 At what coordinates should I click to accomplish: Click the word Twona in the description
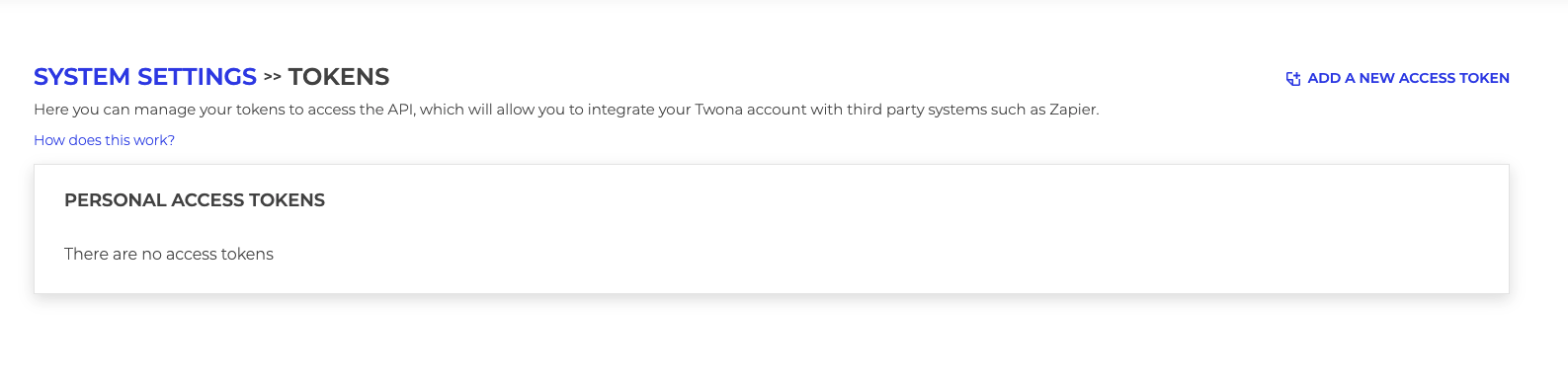pos(718,110)
